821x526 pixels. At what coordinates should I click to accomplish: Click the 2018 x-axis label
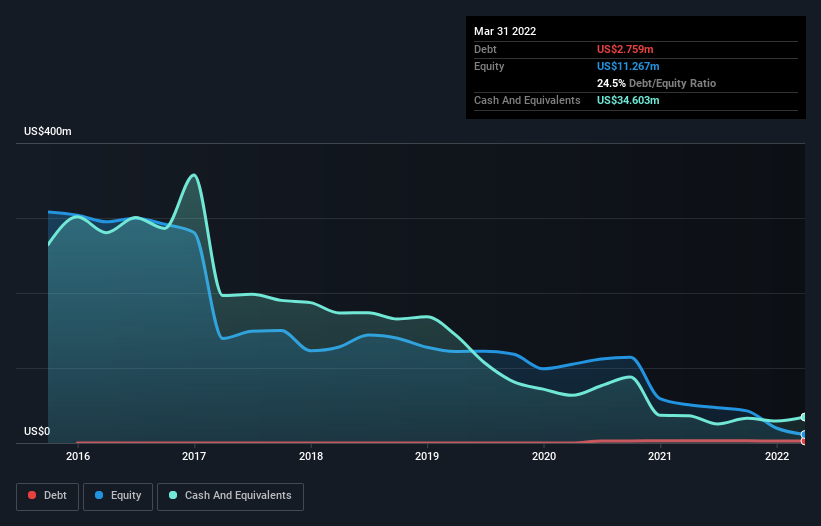(311, 456)
